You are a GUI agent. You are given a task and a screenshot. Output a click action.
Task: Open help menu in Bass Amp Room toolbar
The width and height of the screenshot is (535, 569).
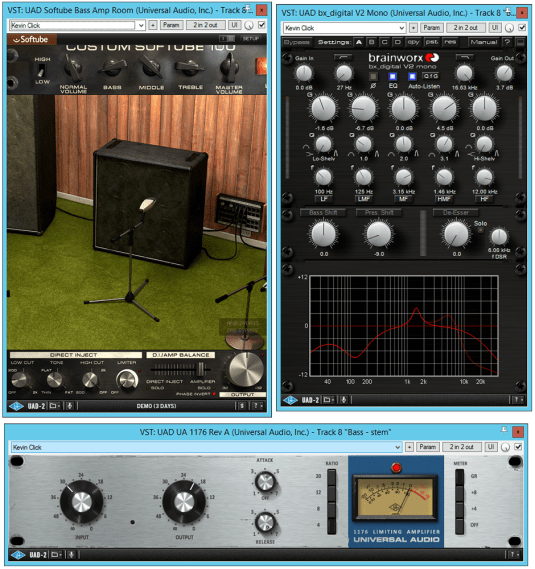[x=257, y=406]
